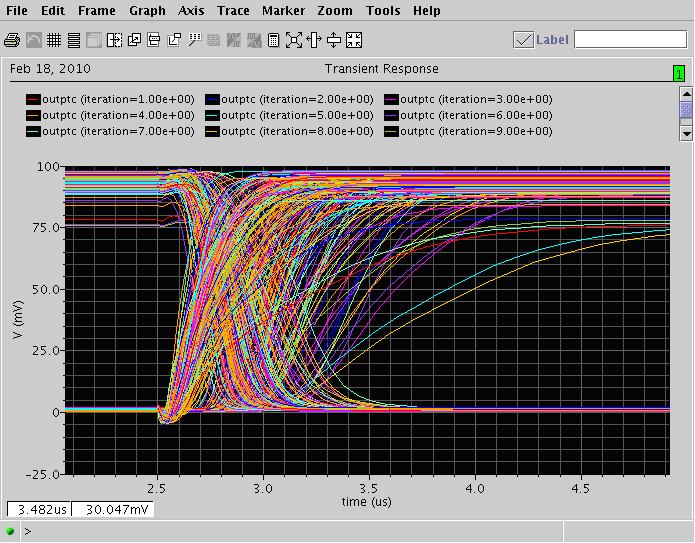
Task: Open the Trace menu
Action: (233, 11)
